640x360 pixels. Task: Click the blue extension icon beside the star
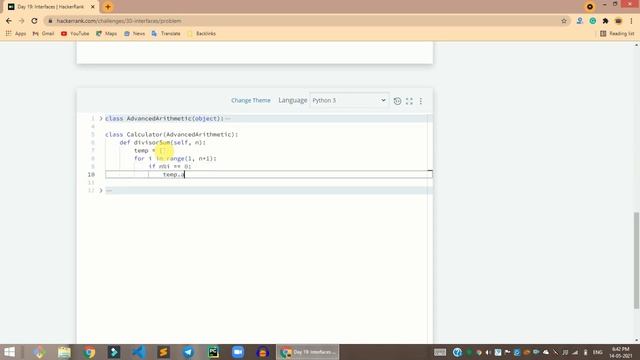(580, 21)
